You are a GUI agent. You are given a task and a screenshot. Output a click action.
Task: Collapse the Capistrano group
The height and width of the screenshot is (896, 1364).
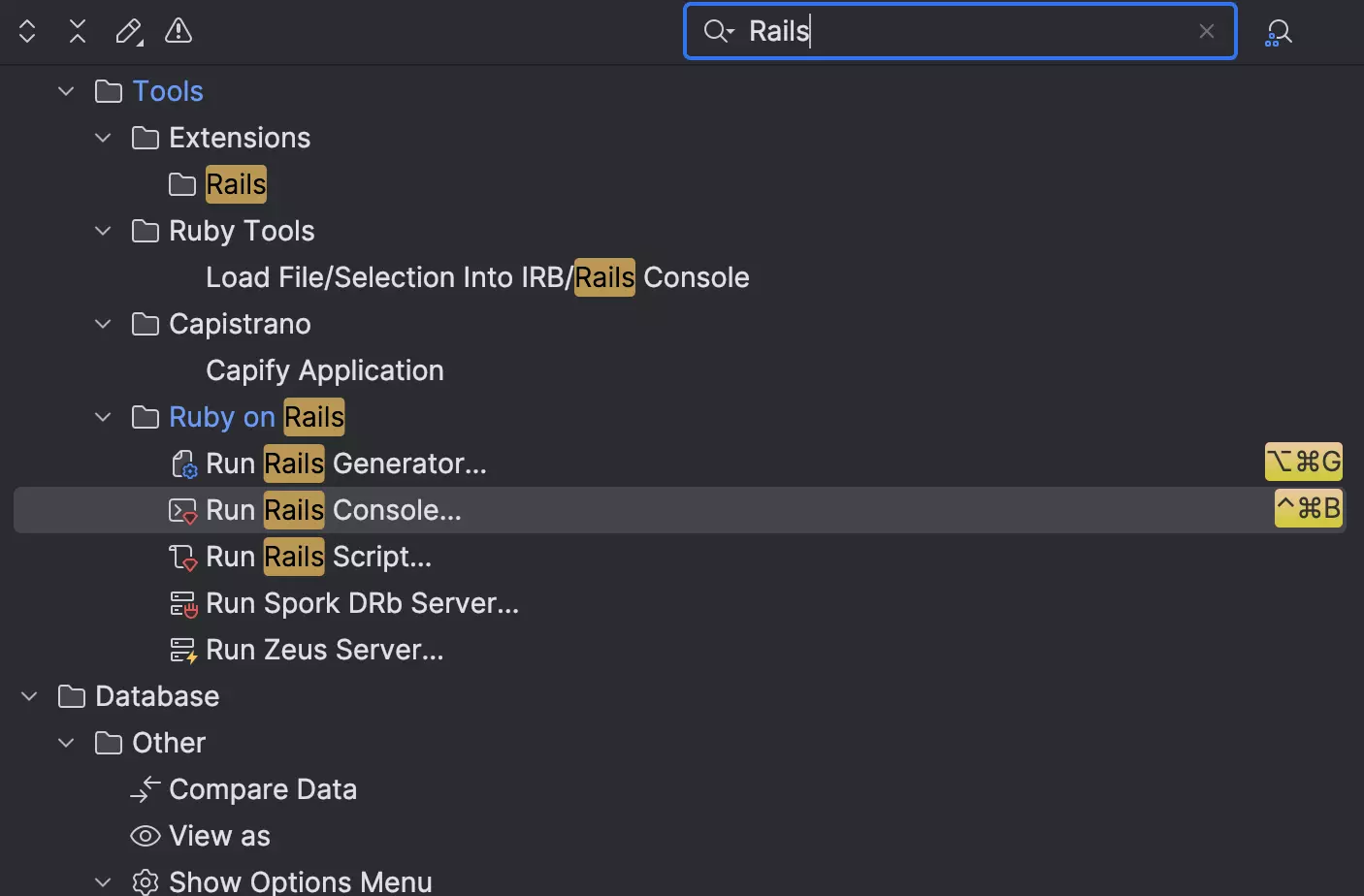tap(103, 324)
